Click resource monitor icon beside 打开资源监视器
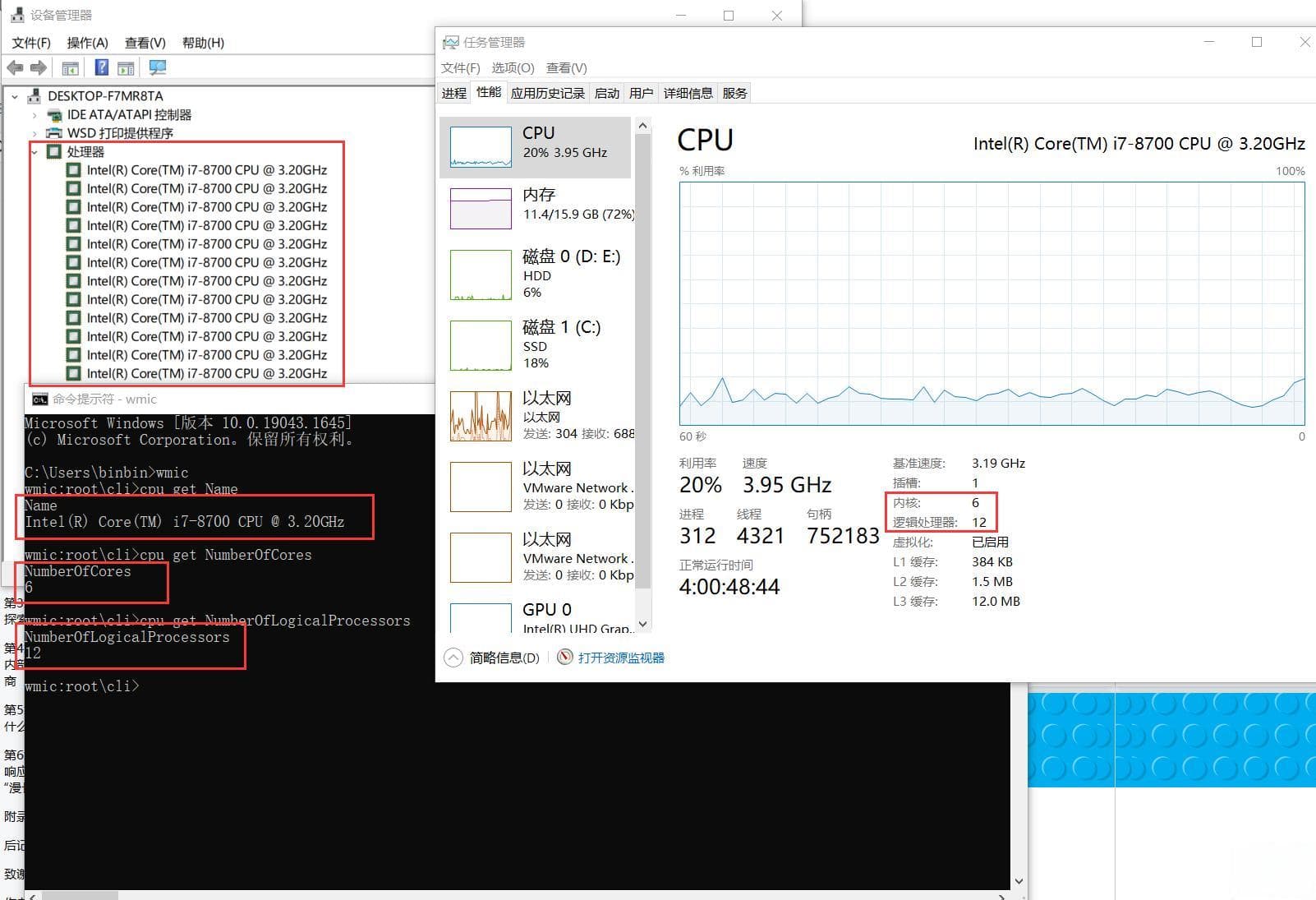Image resolution: width=1316 pixels, height=900 pixels. (564, 658)
